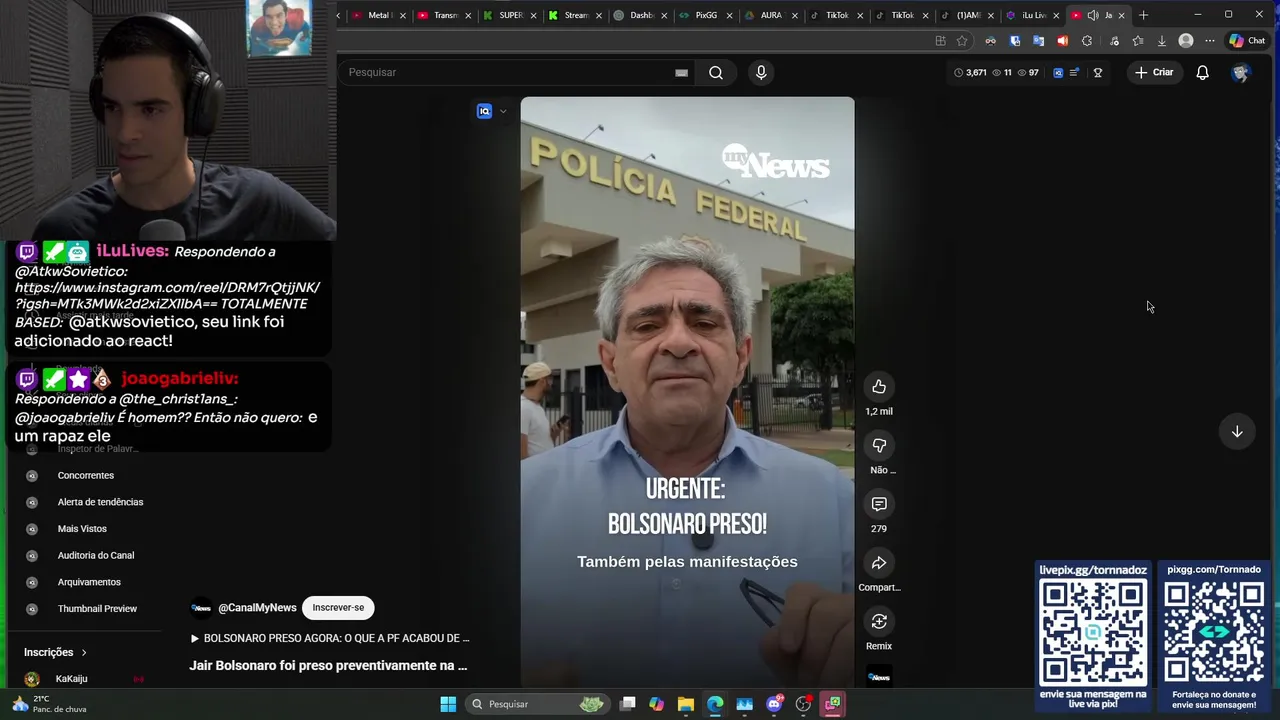
Task: Open browser settings and more menu
Action: point(1210,41)
